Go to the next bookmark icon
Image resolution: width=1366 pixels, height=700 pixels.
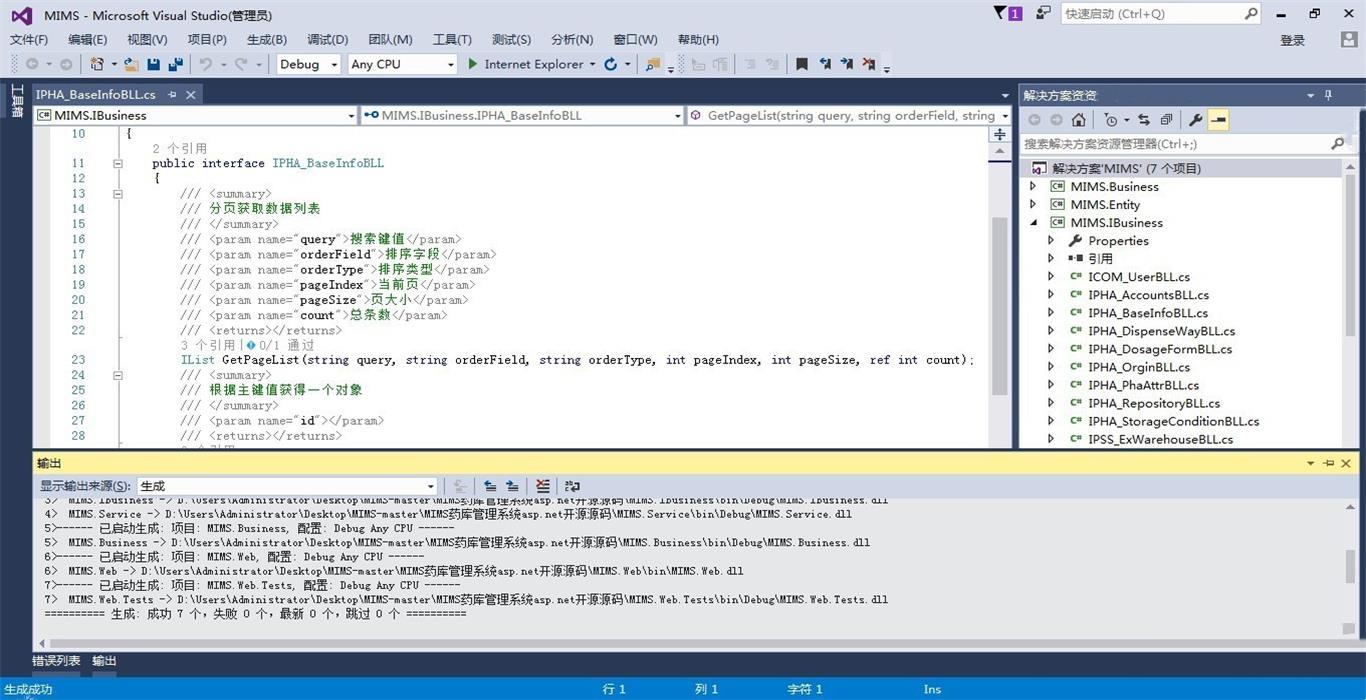tap(847, 64)
